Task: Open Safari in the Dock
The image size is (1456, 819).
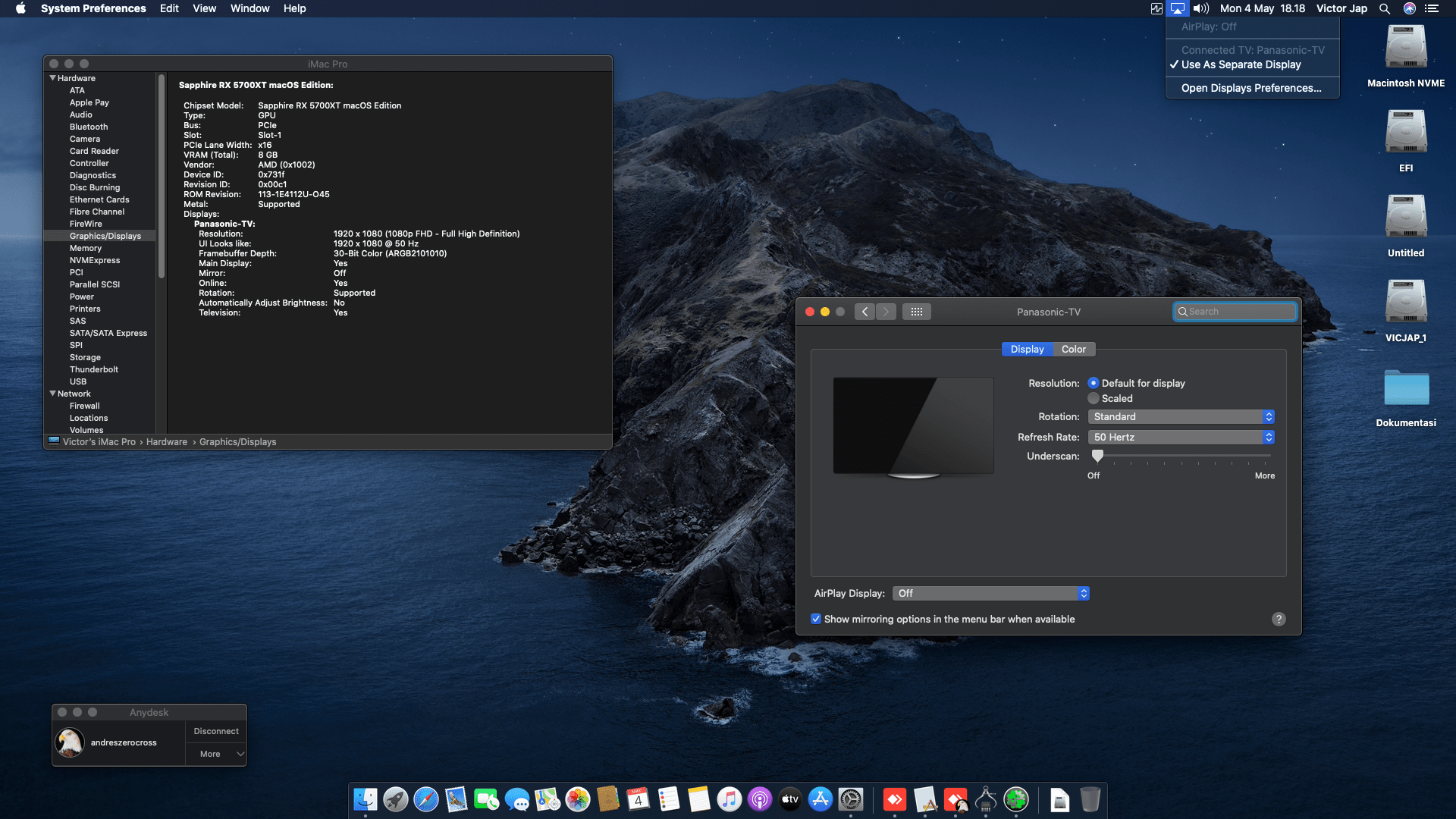Action: coord(426,799)
